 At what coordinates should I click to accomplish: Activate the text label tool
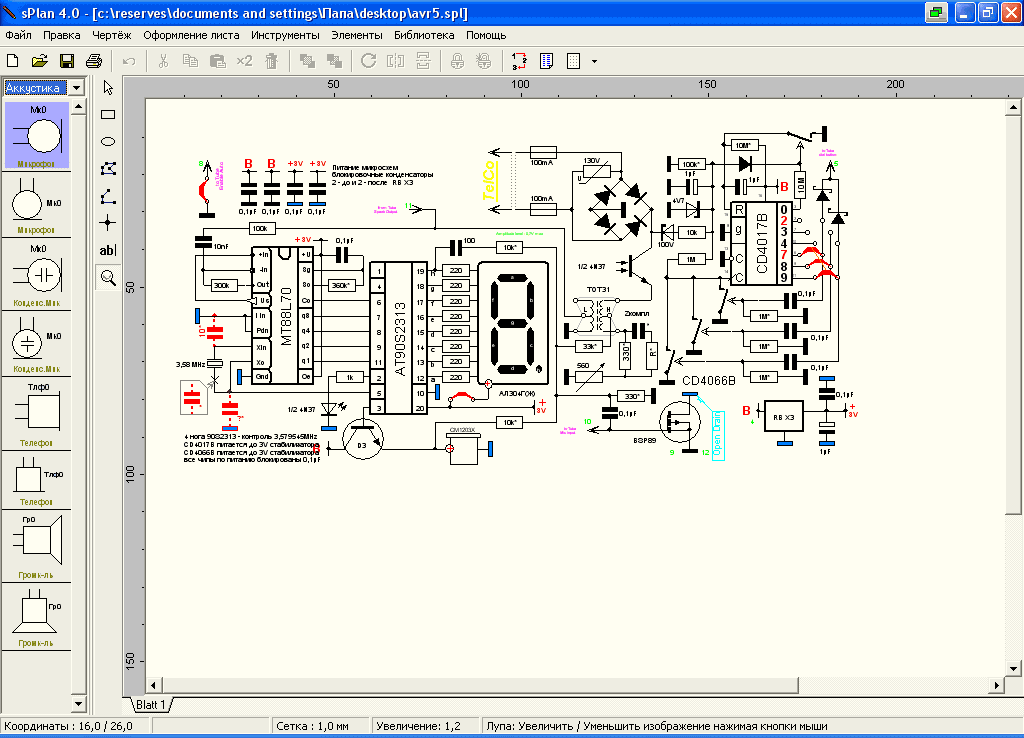(x=109, y=250)
